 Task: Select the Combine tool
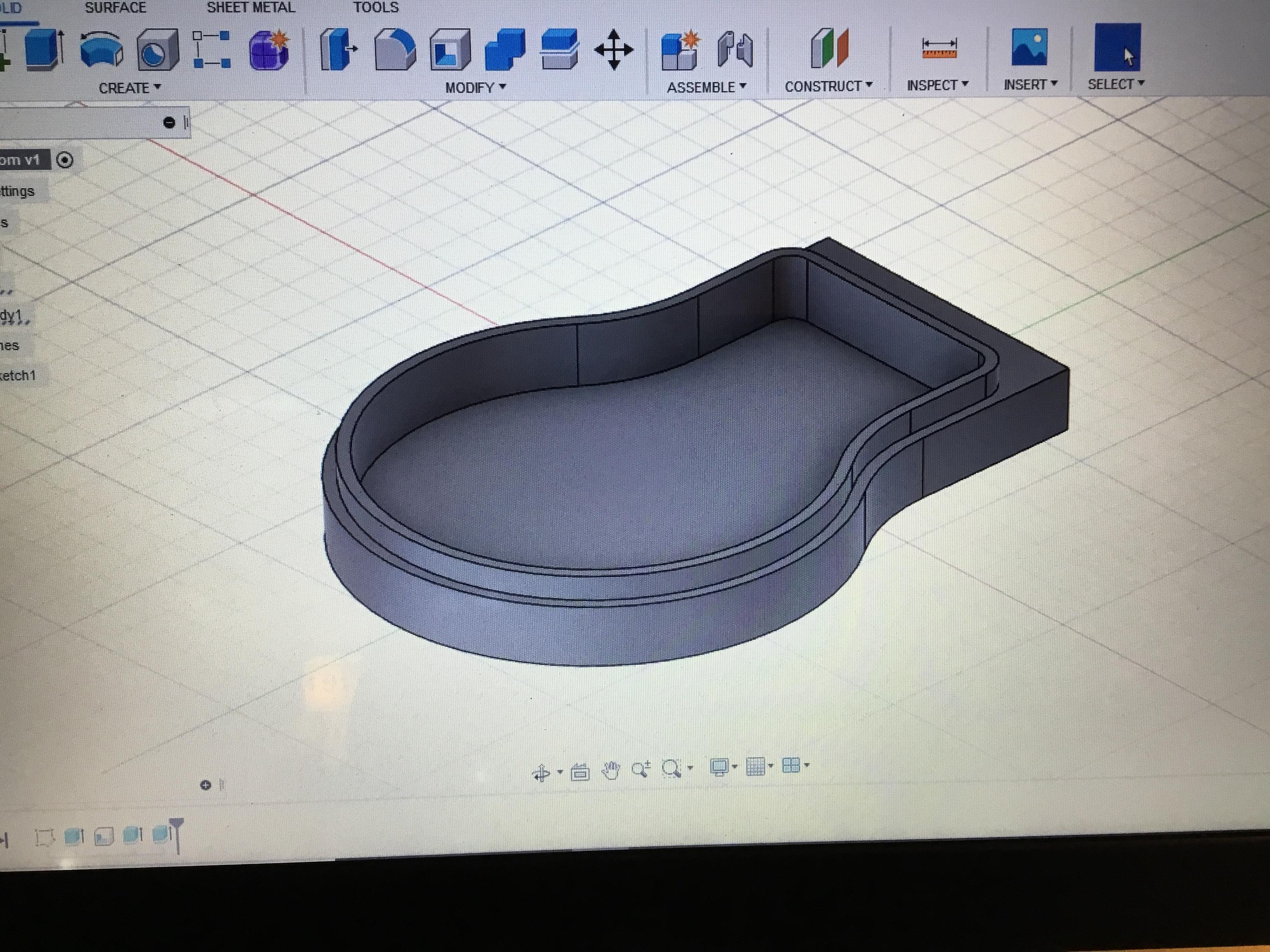(505, 49)
